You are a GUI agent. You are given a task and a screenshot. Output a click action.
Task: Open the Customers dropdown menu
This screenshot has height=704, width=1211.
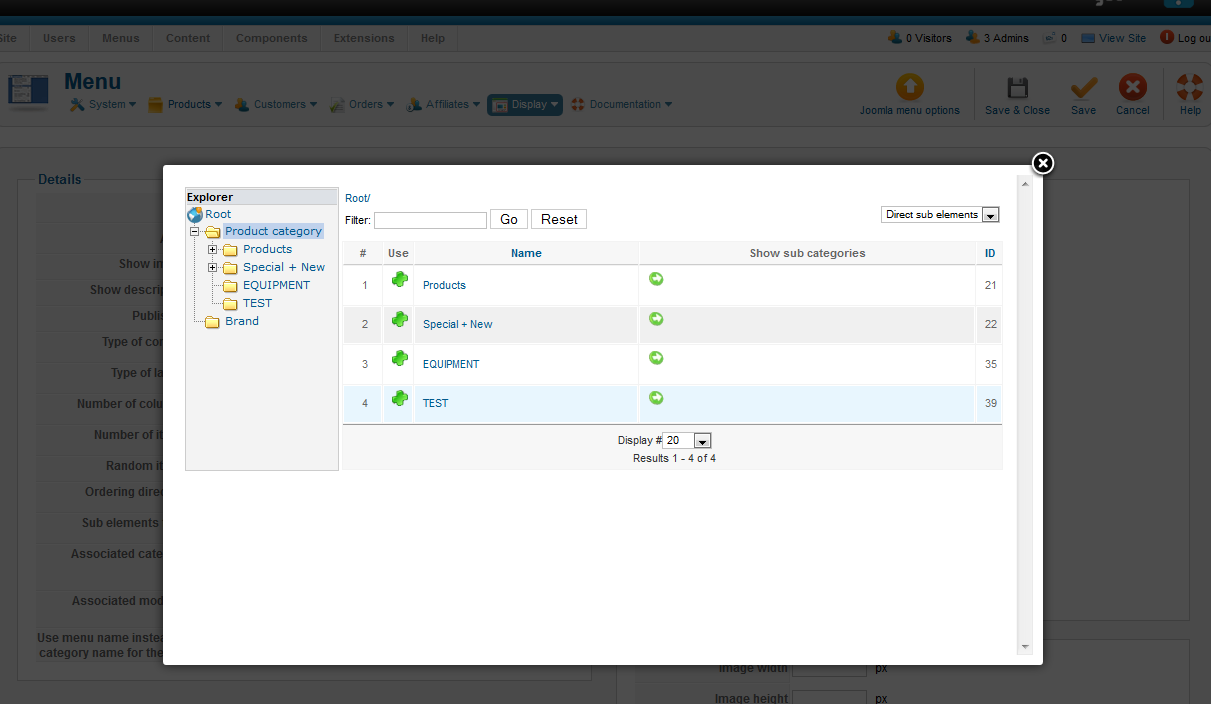276,104
